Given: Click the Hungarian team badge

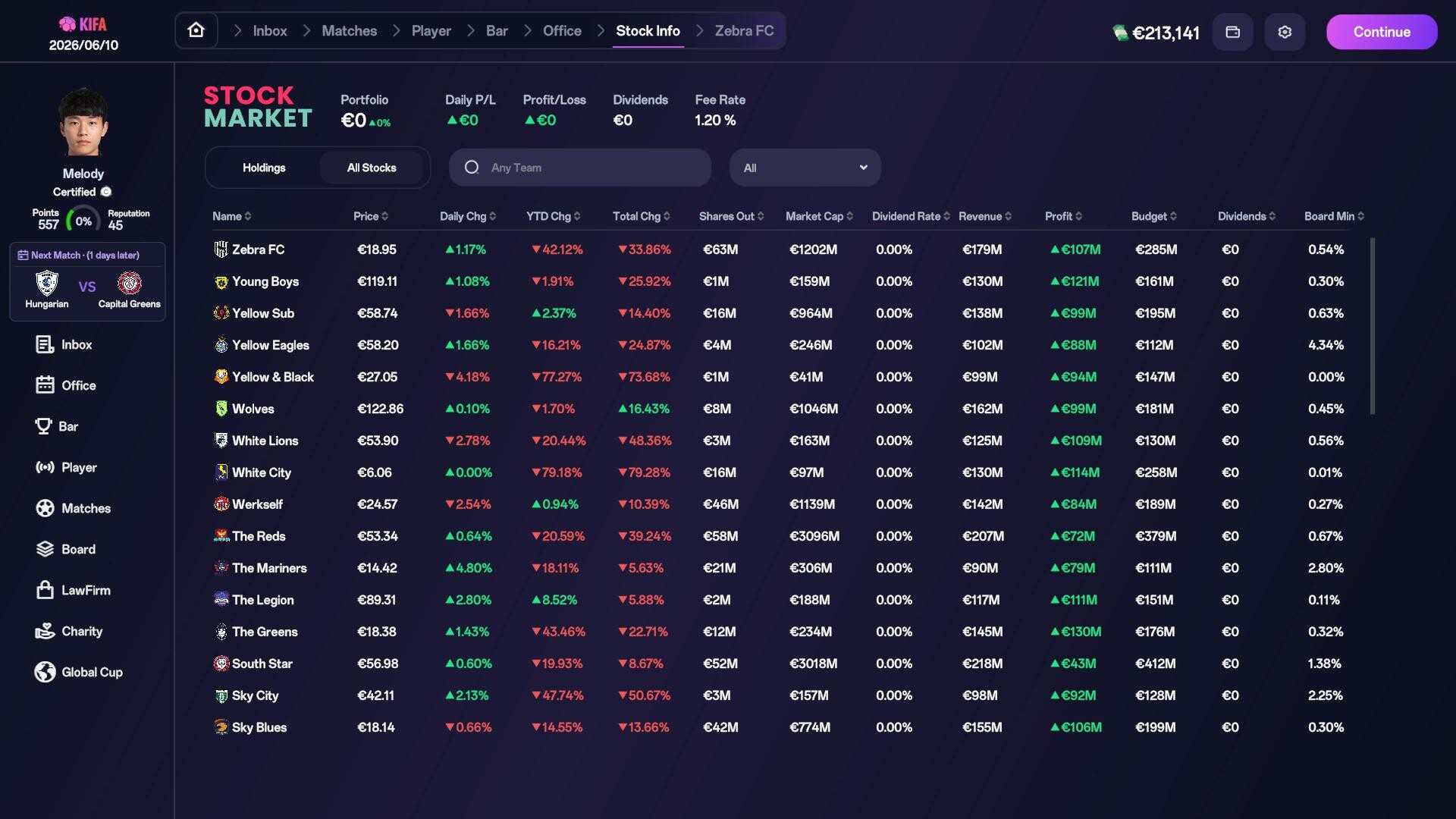Looking at the screenshot, I should coord(47,283).
